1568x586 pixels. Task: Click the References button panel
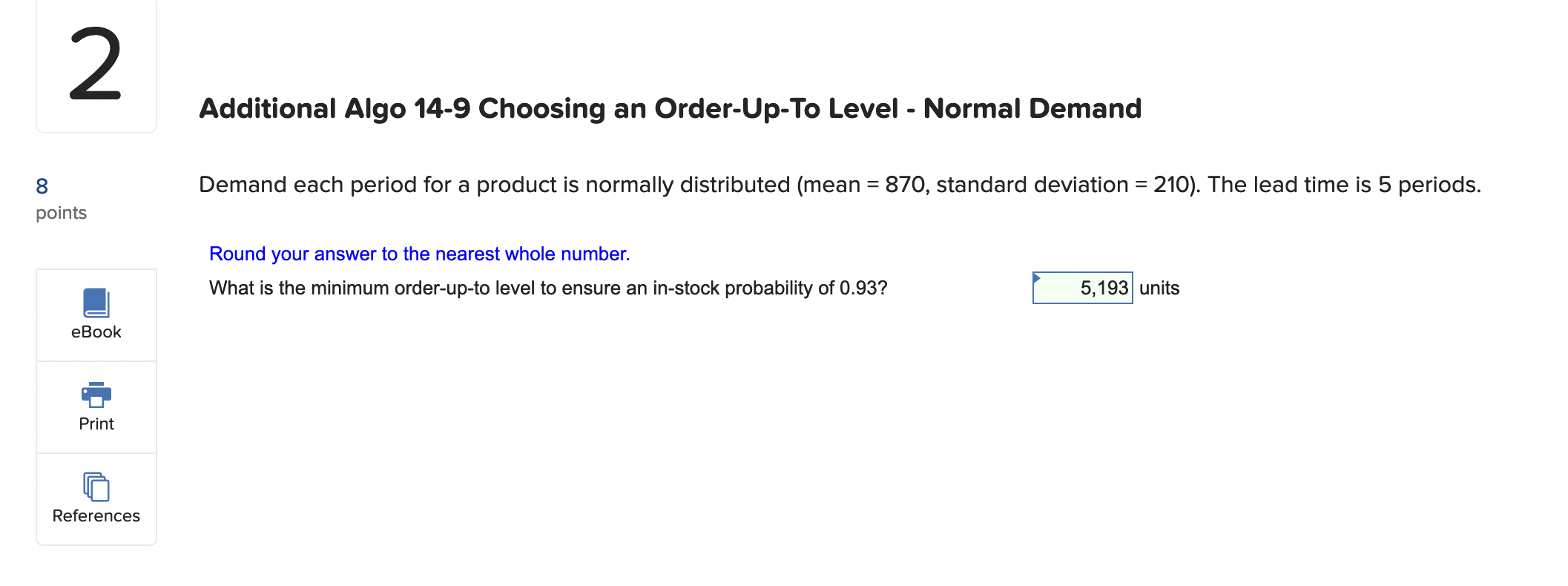tap(96, 498)
